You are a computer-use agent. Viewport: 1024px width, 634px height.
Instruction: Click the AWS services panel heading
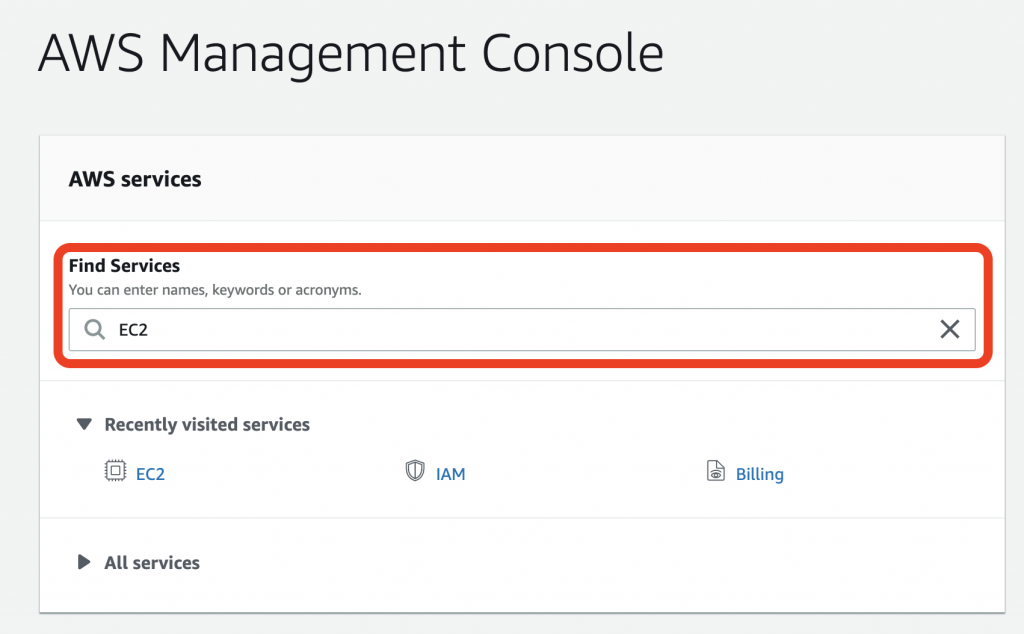click(x=135, y=180)
